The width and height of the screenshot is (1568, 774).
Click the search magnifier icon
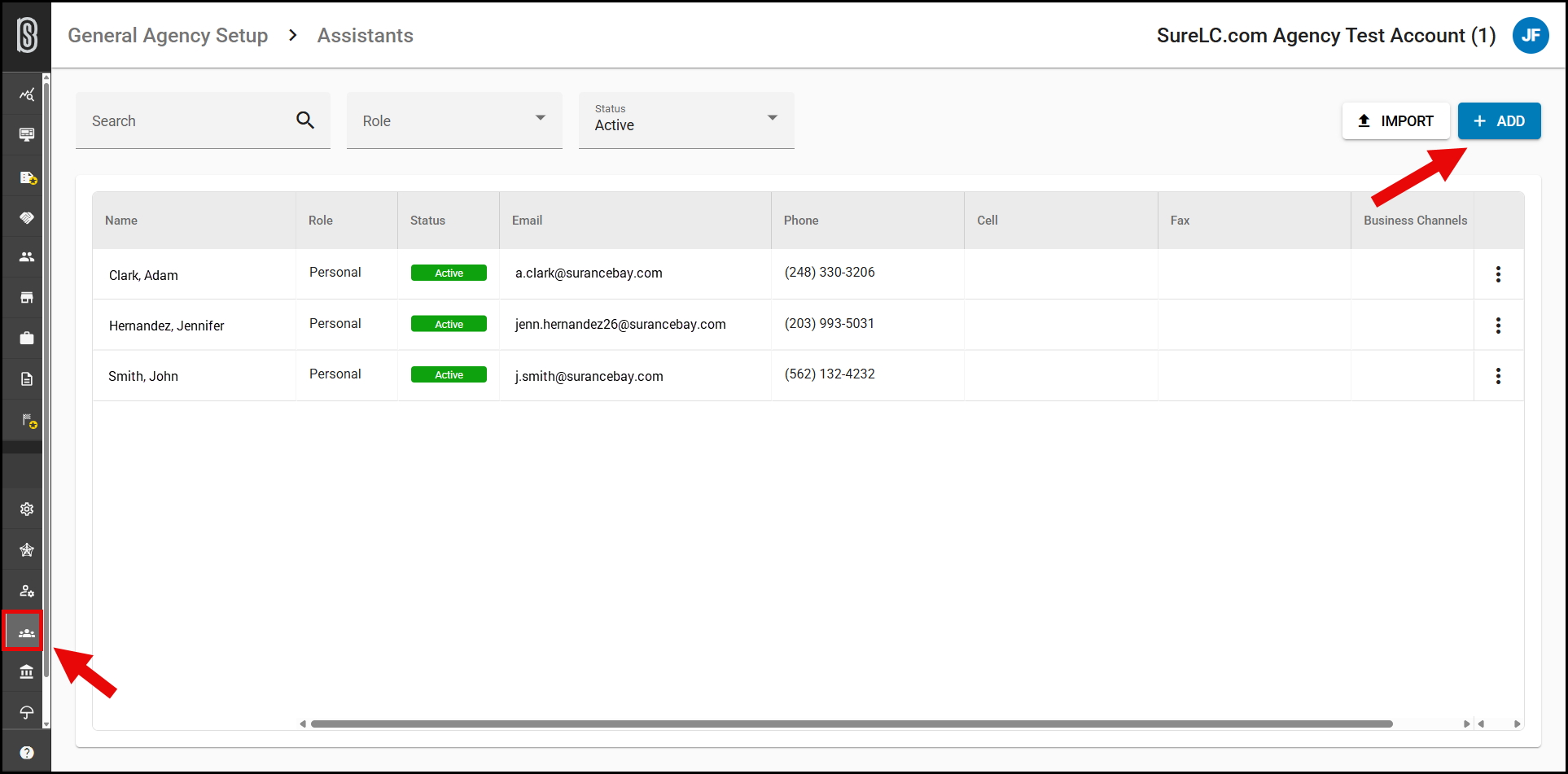click(305, 120)
